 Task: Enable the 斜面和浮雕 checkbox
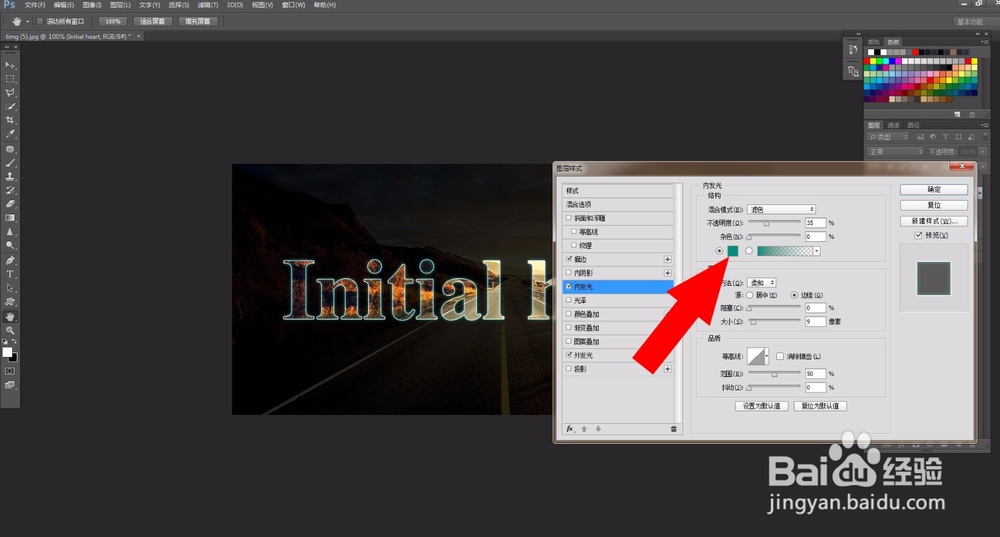point(569,218)
